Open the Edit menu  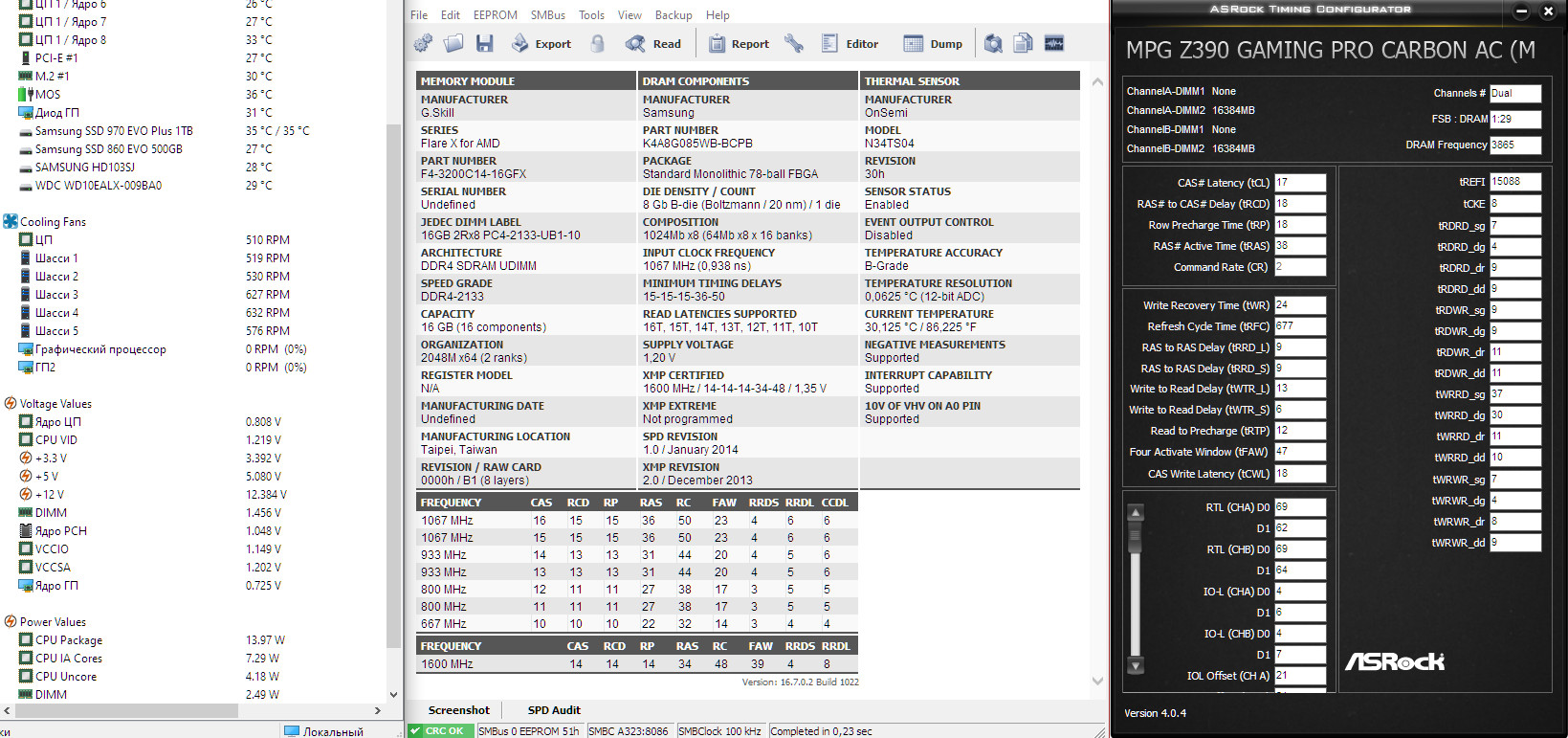(x=451, y=14)
